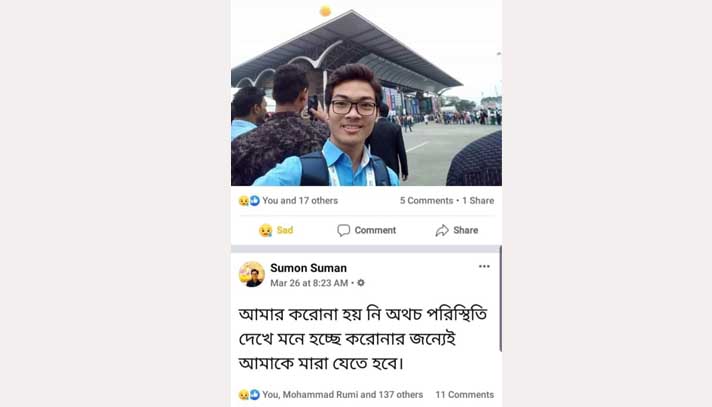712x407 pixels.
Task: Open the Mar 26 at 8:23 AM timestamp
Action: point(309,283)
